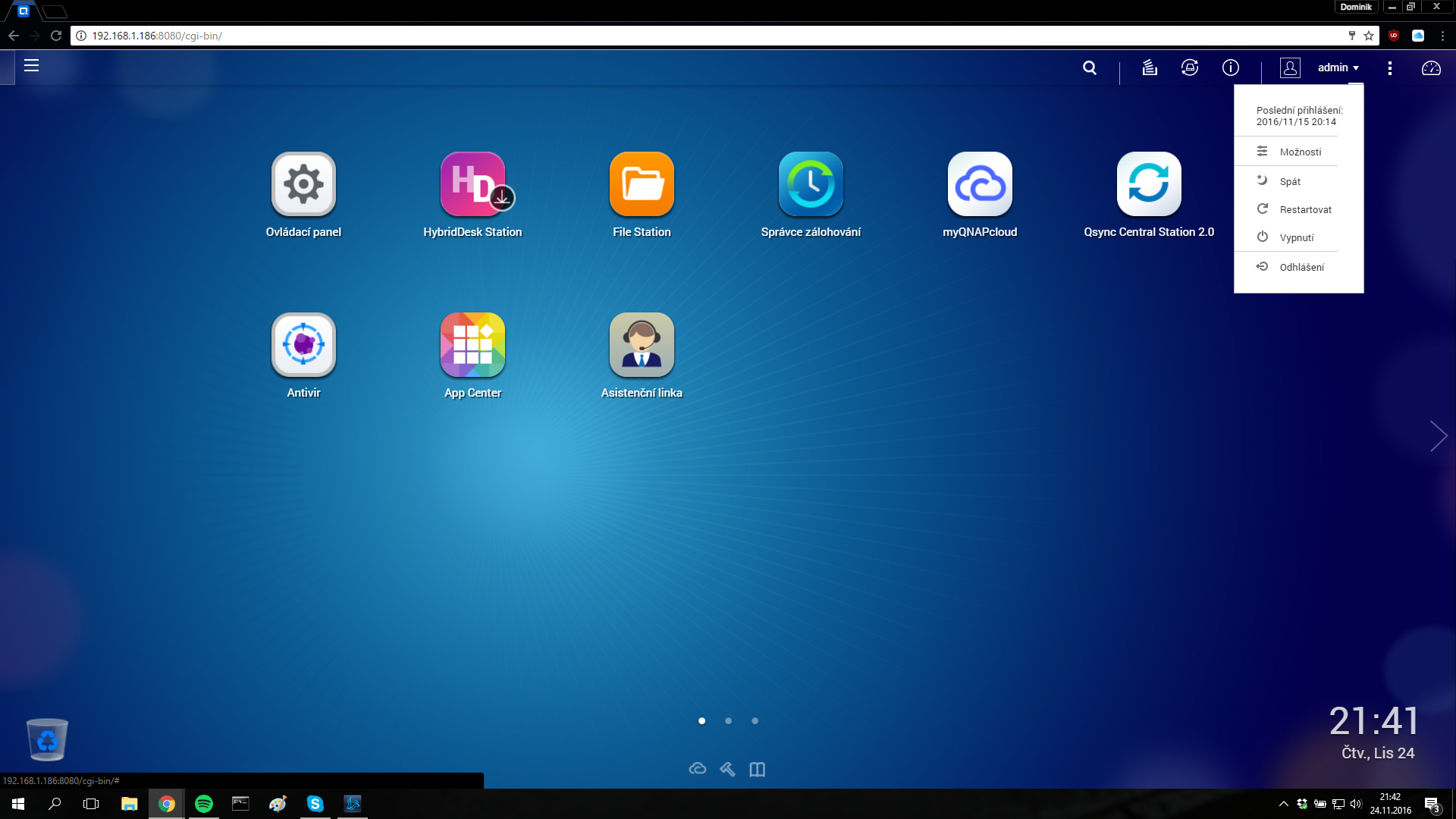Open the three-dot more options menu
Screen dimensions: 1456x819
tap(1389, 68)
